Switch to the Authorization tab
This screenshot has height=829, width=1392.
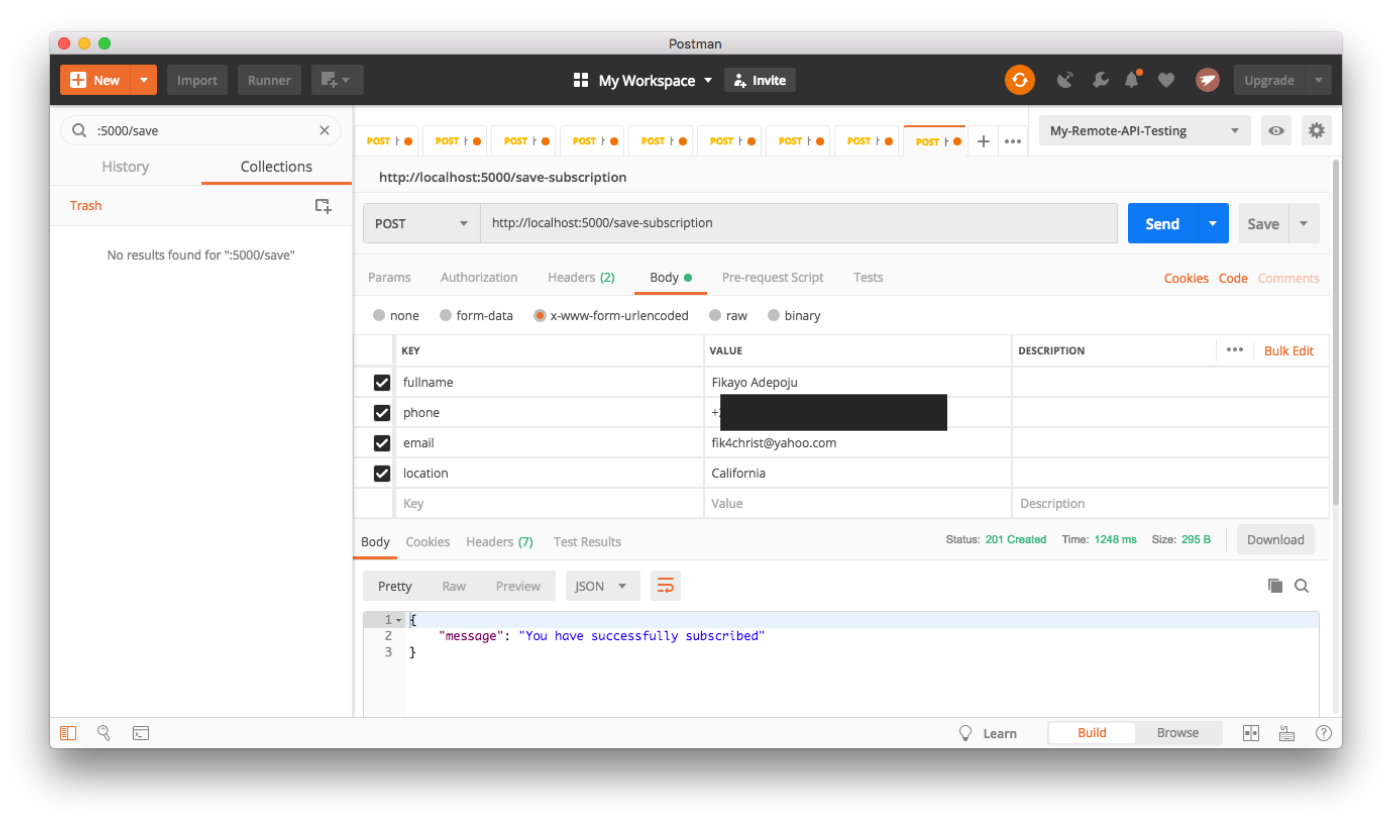(x=479, y=278)
